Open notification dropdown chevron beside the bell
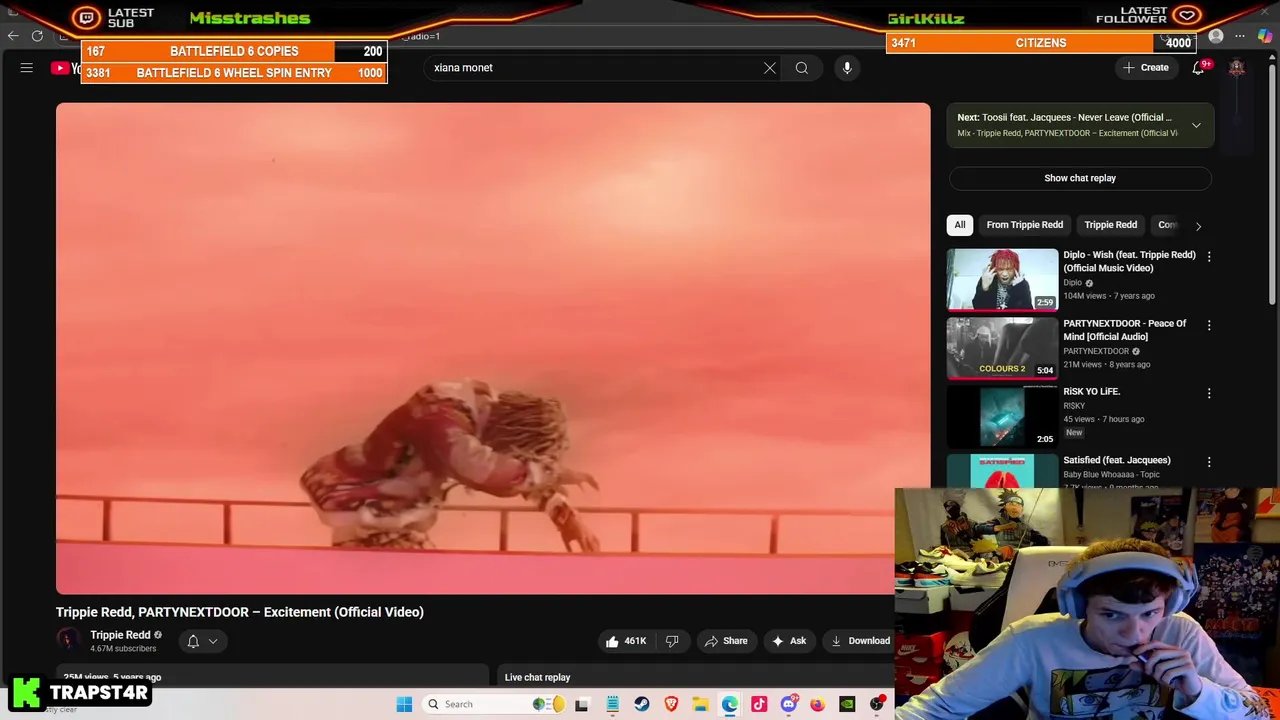Viewport: 1280px width, 720px height. (213, 642)
